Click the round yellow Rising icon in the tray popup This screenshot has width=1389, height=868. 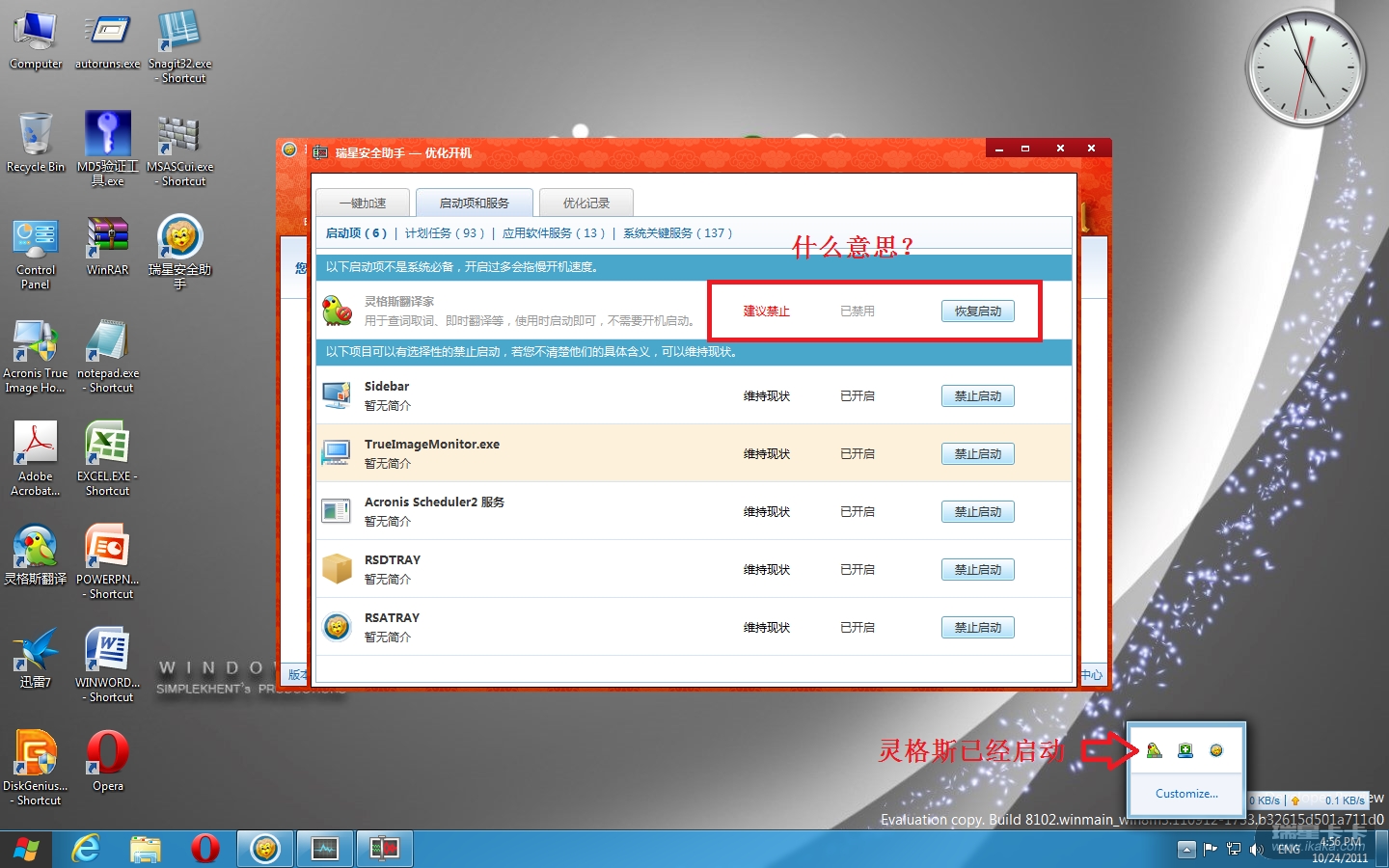pyautogui.click(x=1216, y=750)
